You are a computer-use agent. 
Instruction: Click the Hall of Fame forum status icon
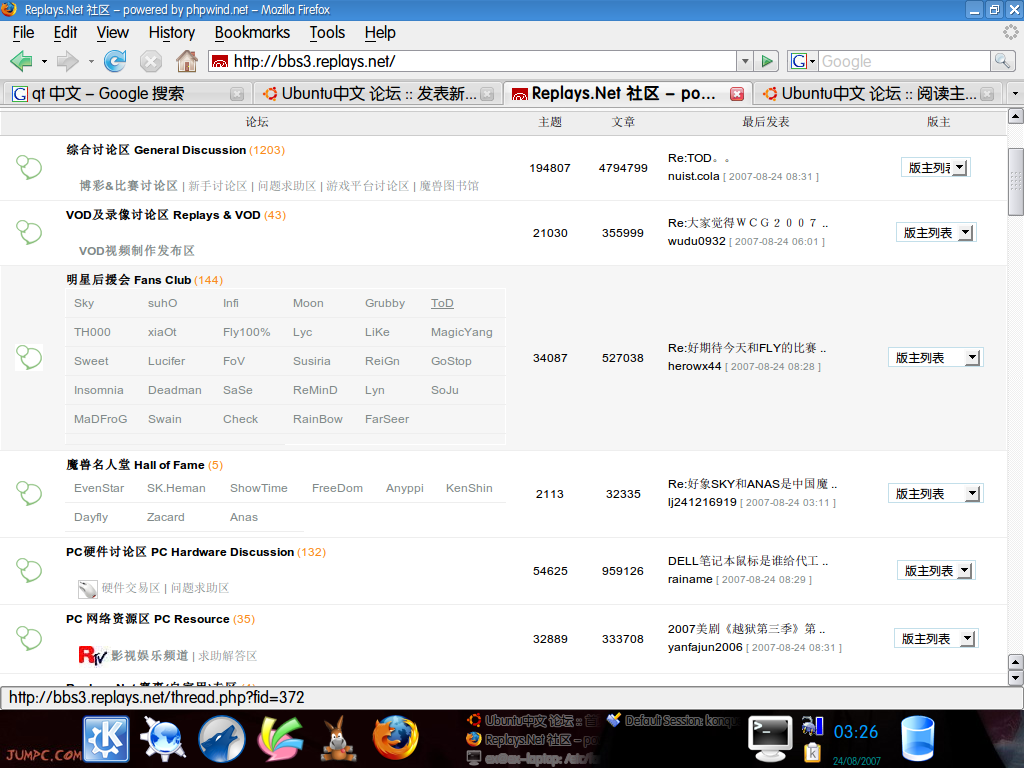click(x=29, y=493)
